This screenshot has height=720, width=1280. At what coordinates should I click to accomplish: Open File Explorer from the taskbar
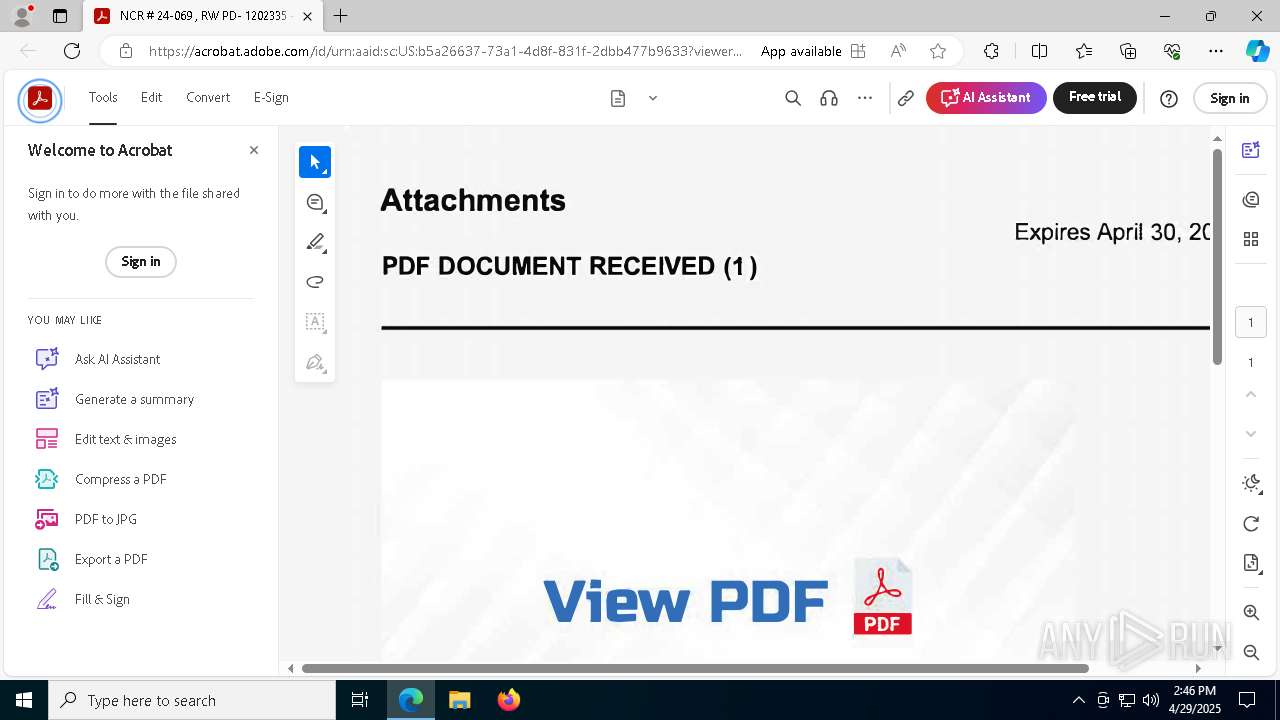click(x=460, y=700)
